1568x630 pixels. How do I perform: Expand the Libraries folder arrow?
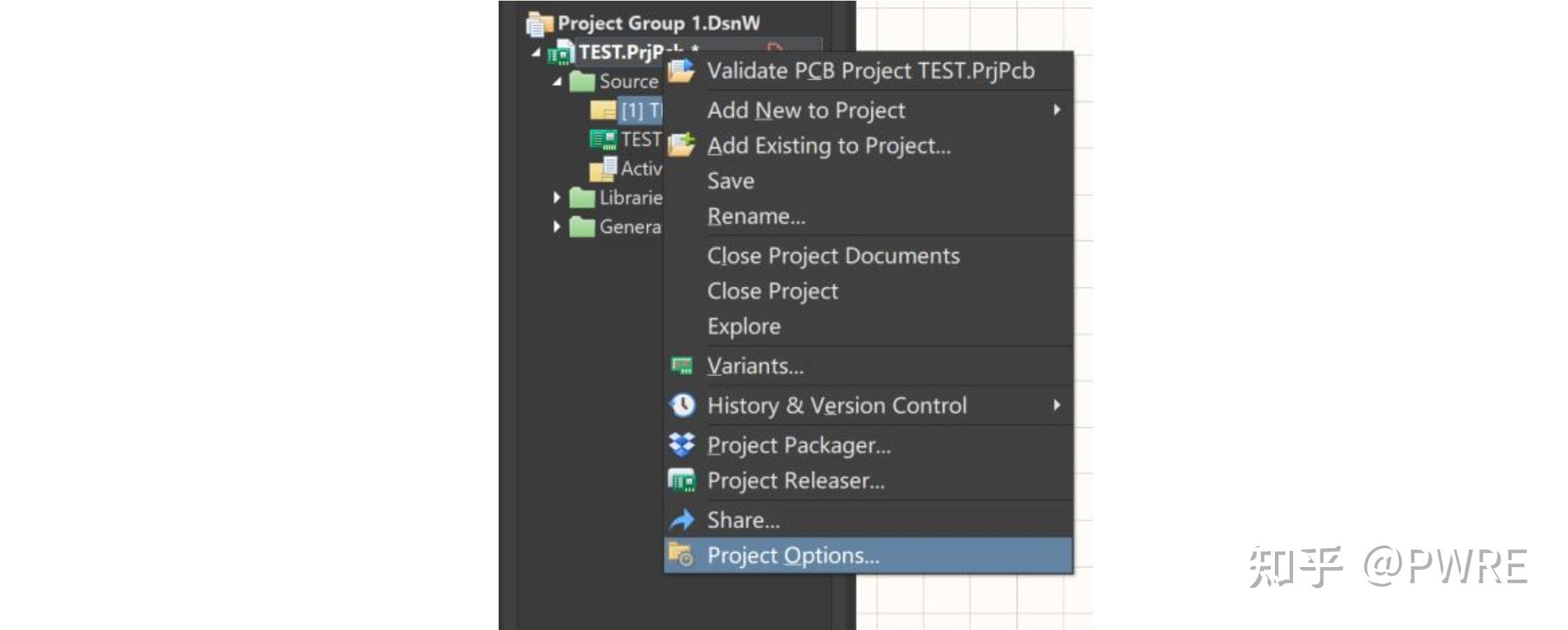[x=557, y=198]
